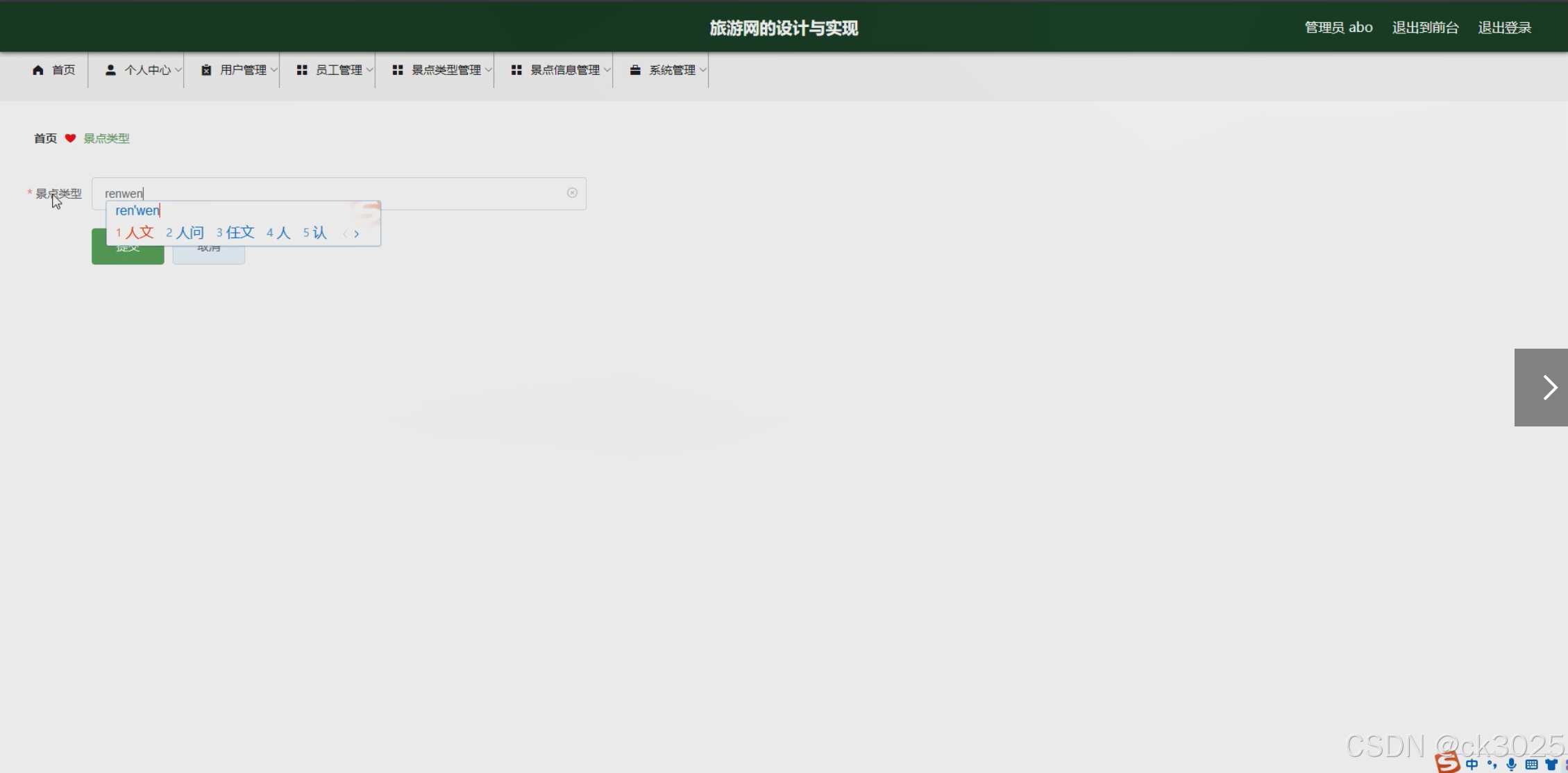Click the grid icon beside 员工管理

tap(302, 70)
